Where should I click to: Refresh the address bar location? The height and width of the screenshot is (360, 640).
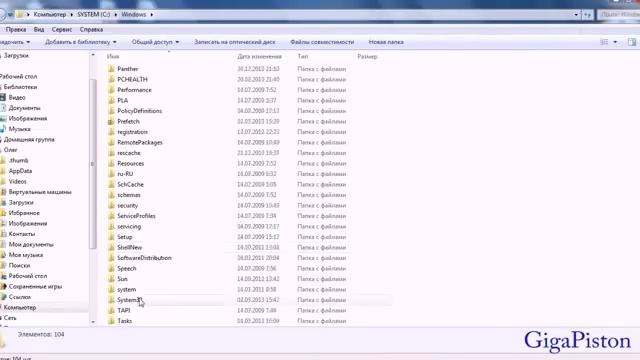587,15
